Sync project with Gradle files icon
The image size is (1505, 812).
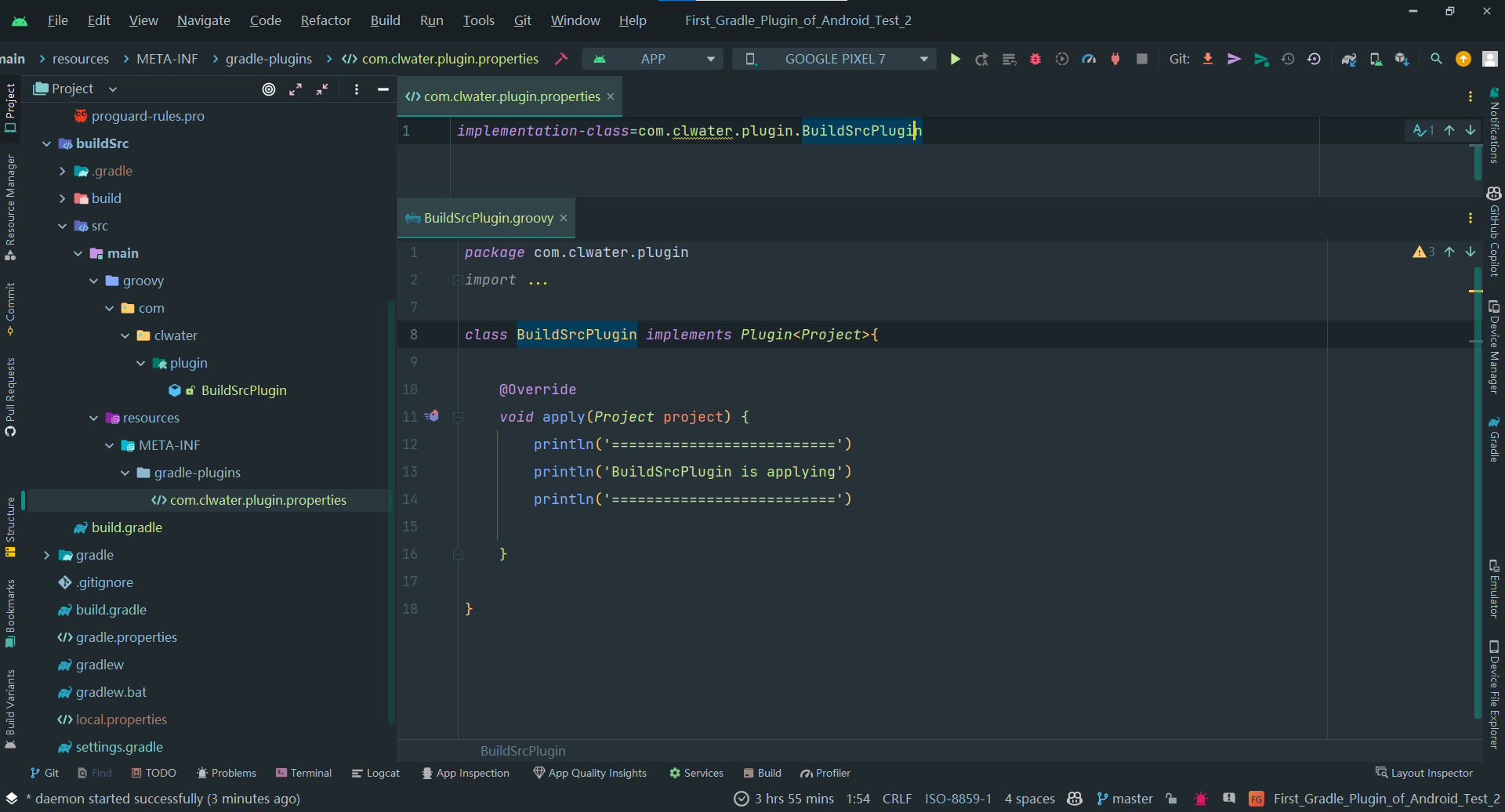click(1349, 59)
